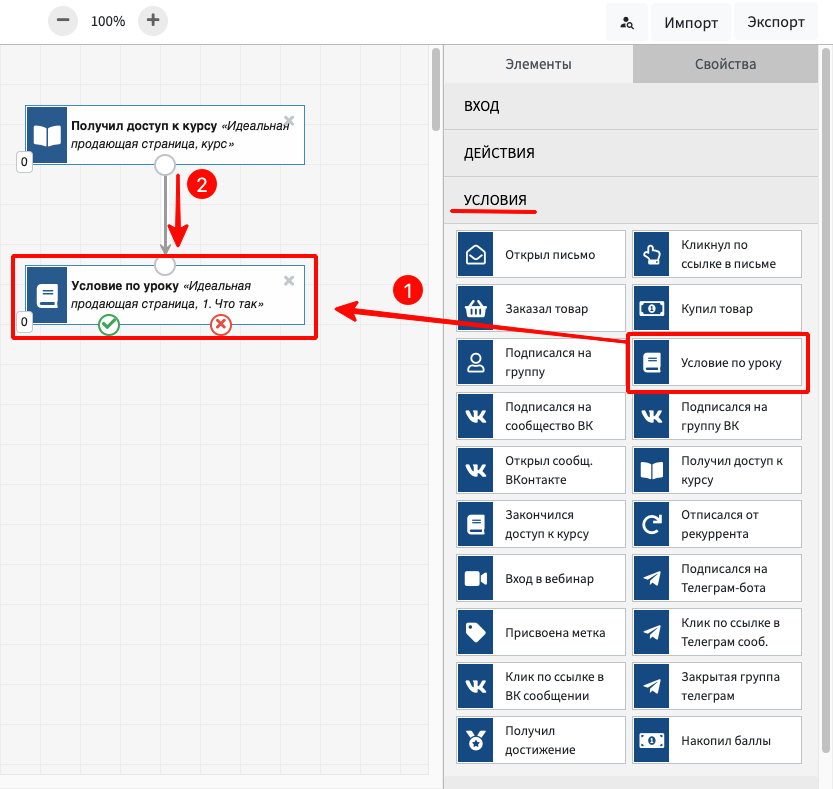Pick the 'Купил товар' money condition
The height and width of the screenshot is (789, 833).
(x=717, y=309)
